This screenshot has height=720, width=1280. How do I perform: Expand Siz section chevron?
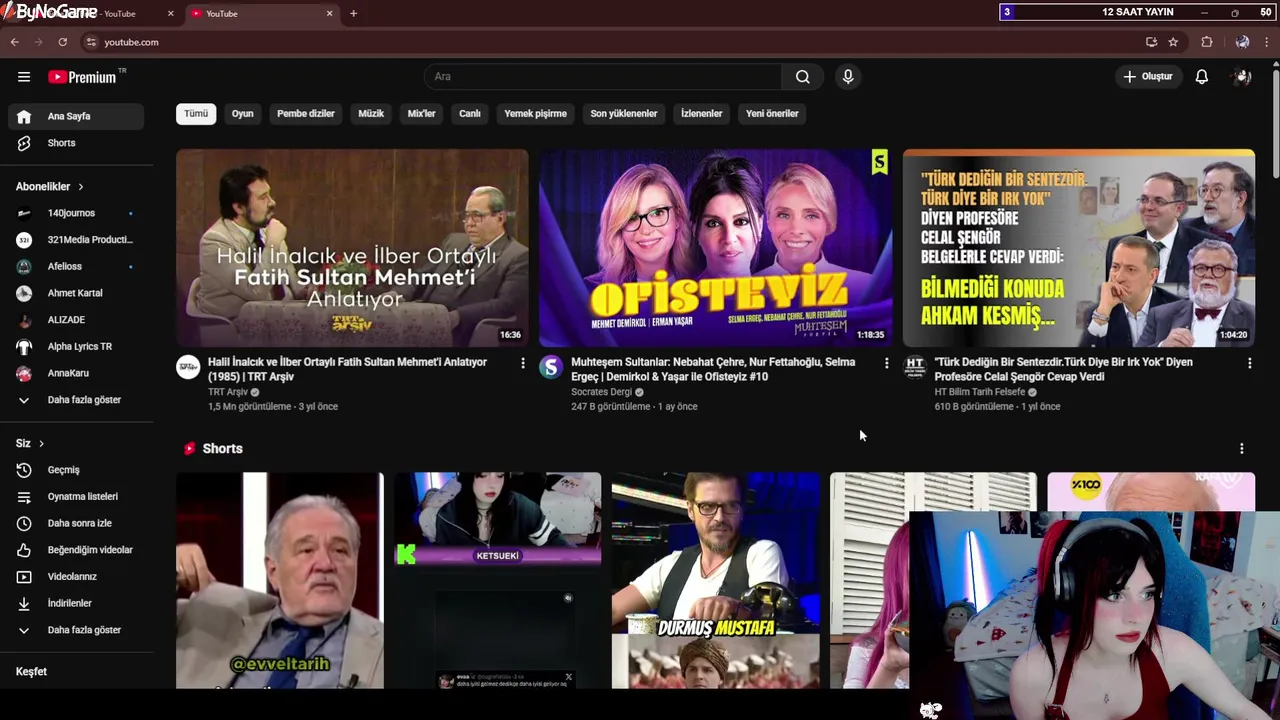[x=41, y=443]
